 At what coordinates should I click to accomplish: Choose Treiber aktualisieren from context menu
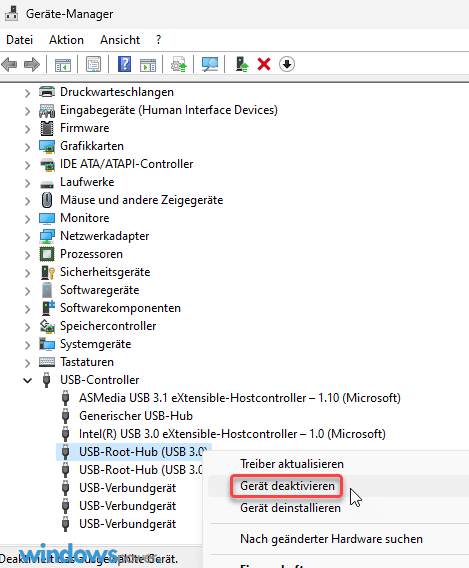pyautogui.click(x=292, y=464)
